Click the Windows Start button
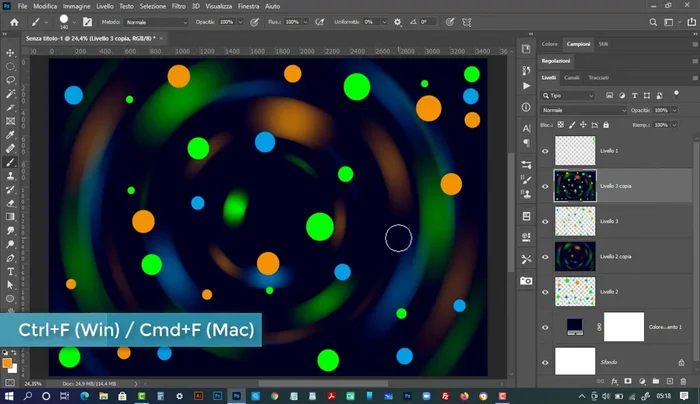Screen dimensions: 700x404 tap(8, 396)
